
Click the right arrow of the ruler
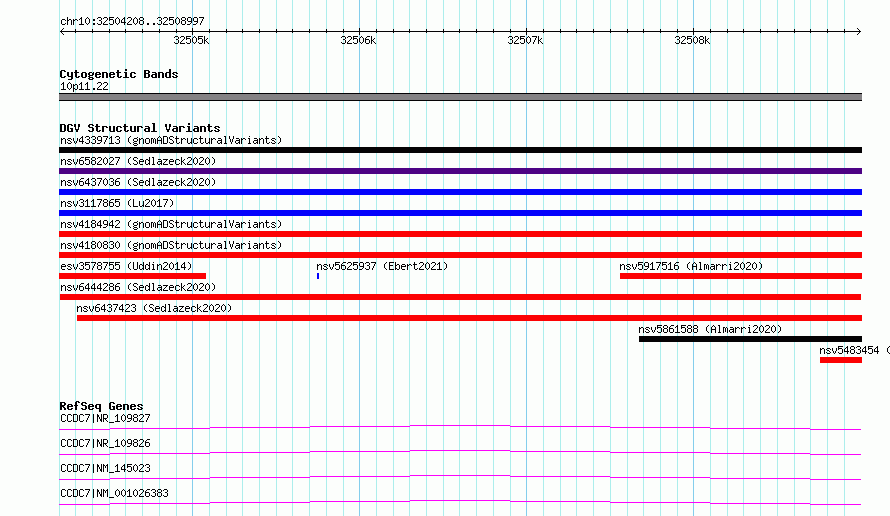(859, 32)
